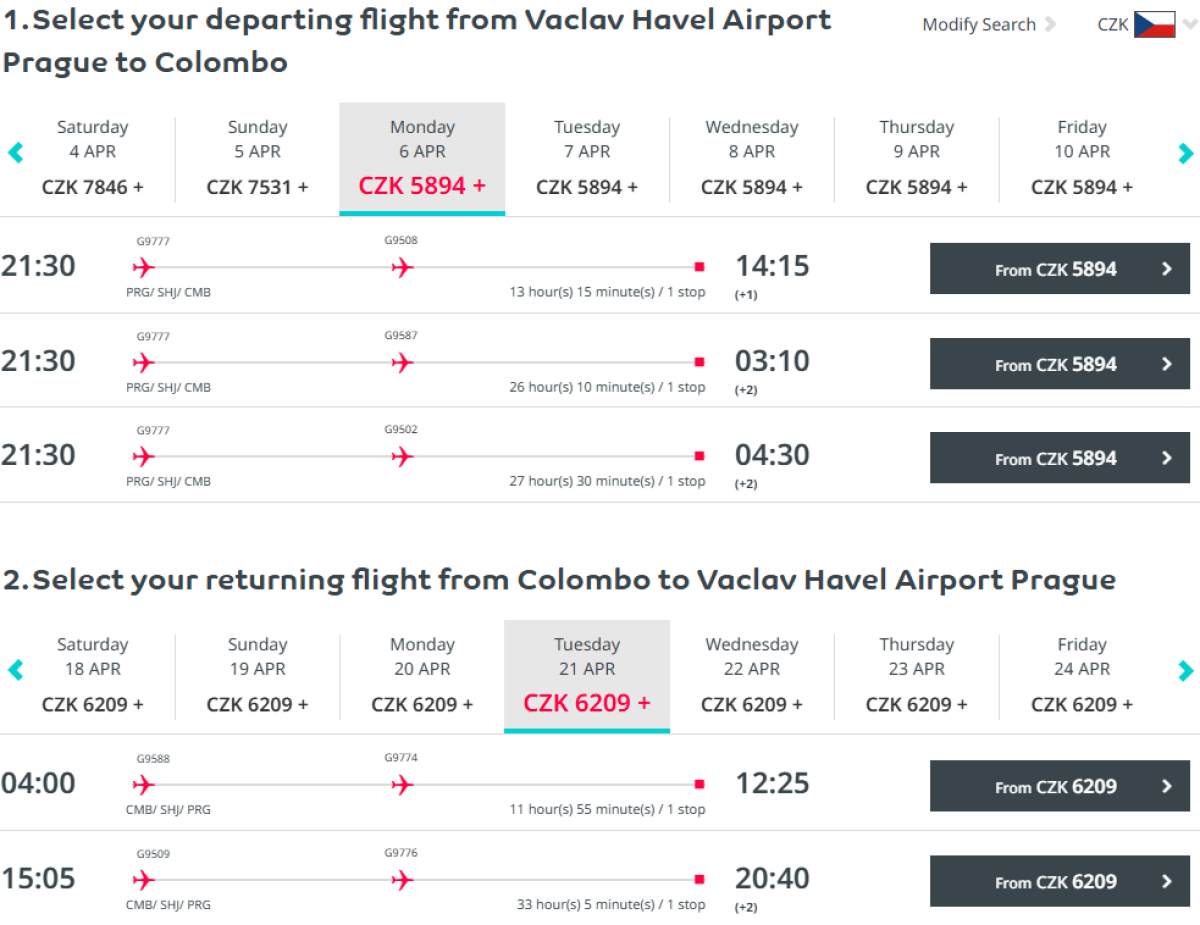Screen dimensions: 1200x925
Task: Select Saturday 4 APR departing date tab
Action: (x=92, y=158)
